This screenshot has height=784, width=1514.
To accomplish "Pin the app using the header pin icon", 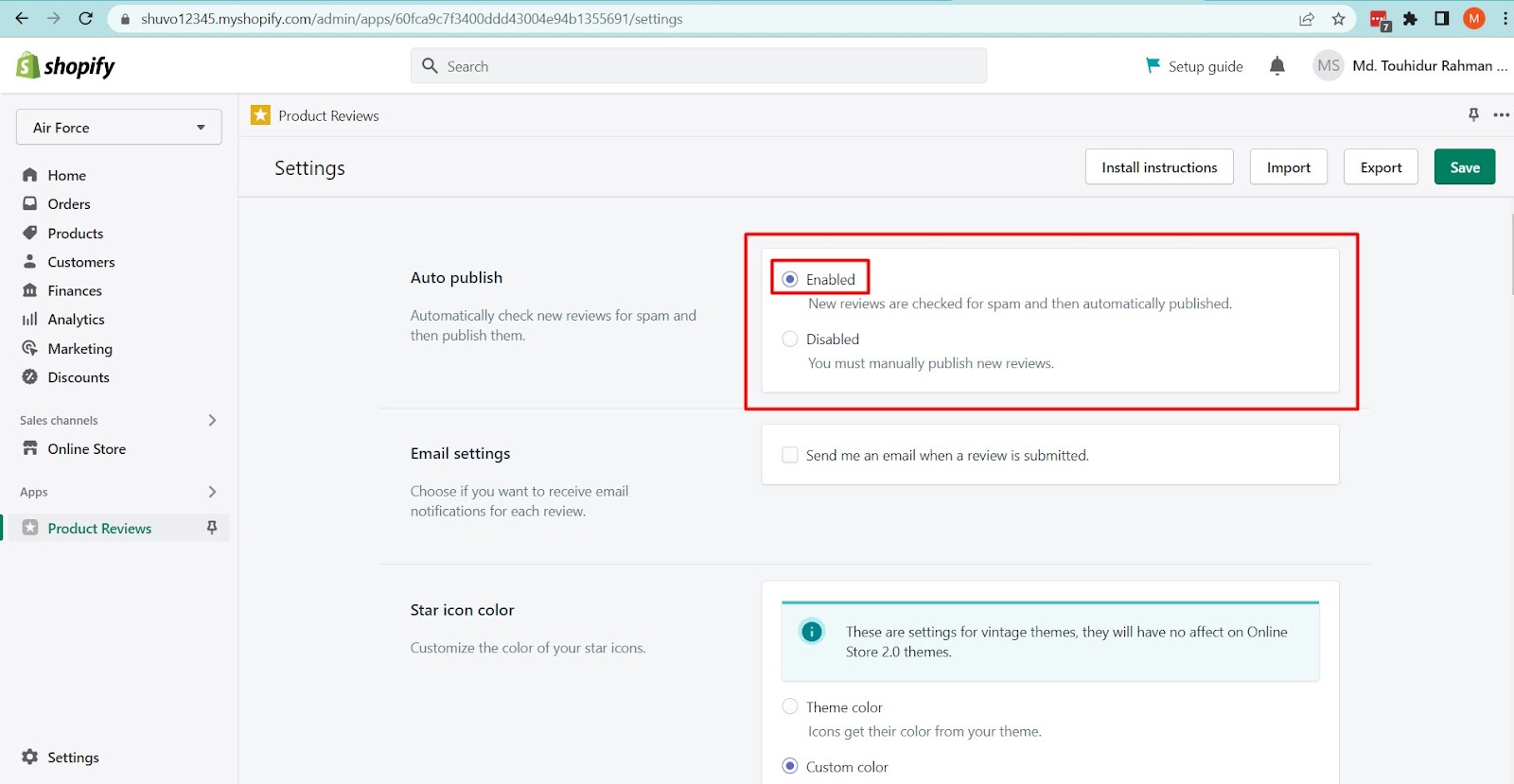I will pos(1473,115).
